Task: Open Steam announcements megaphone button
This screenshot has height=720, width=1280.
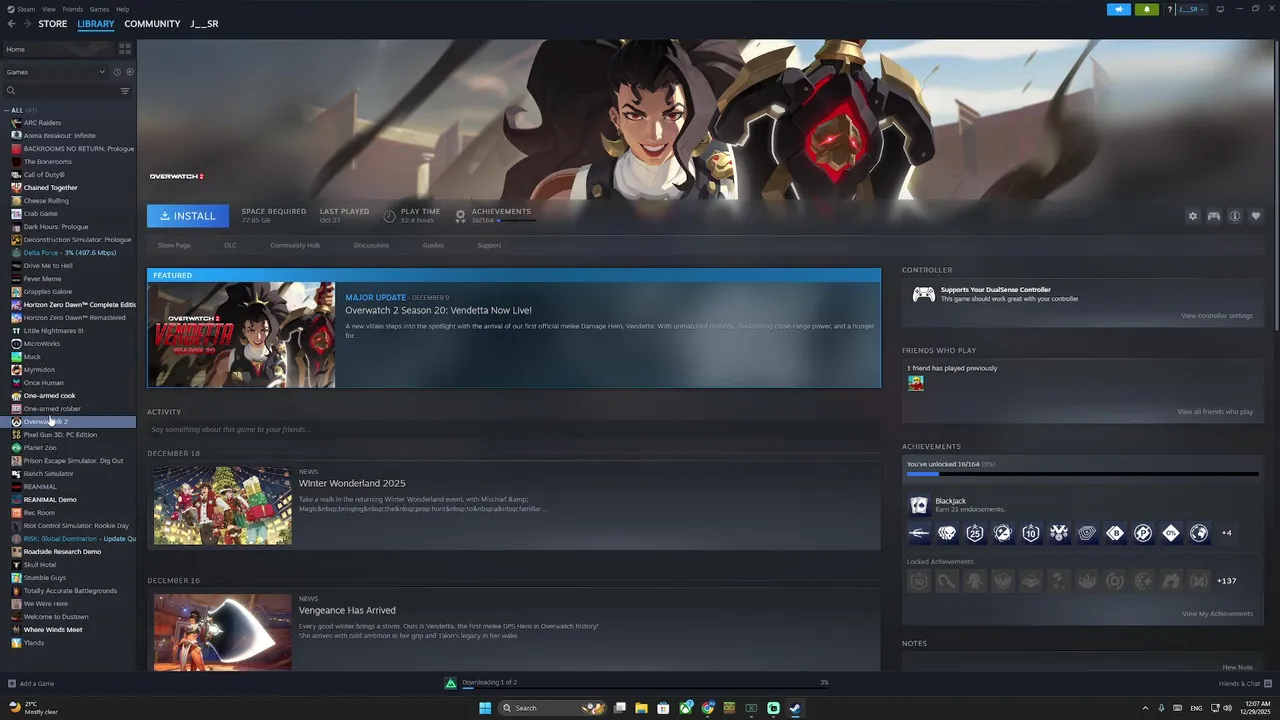Action: pyautogui.click(x=1119, y=9)
